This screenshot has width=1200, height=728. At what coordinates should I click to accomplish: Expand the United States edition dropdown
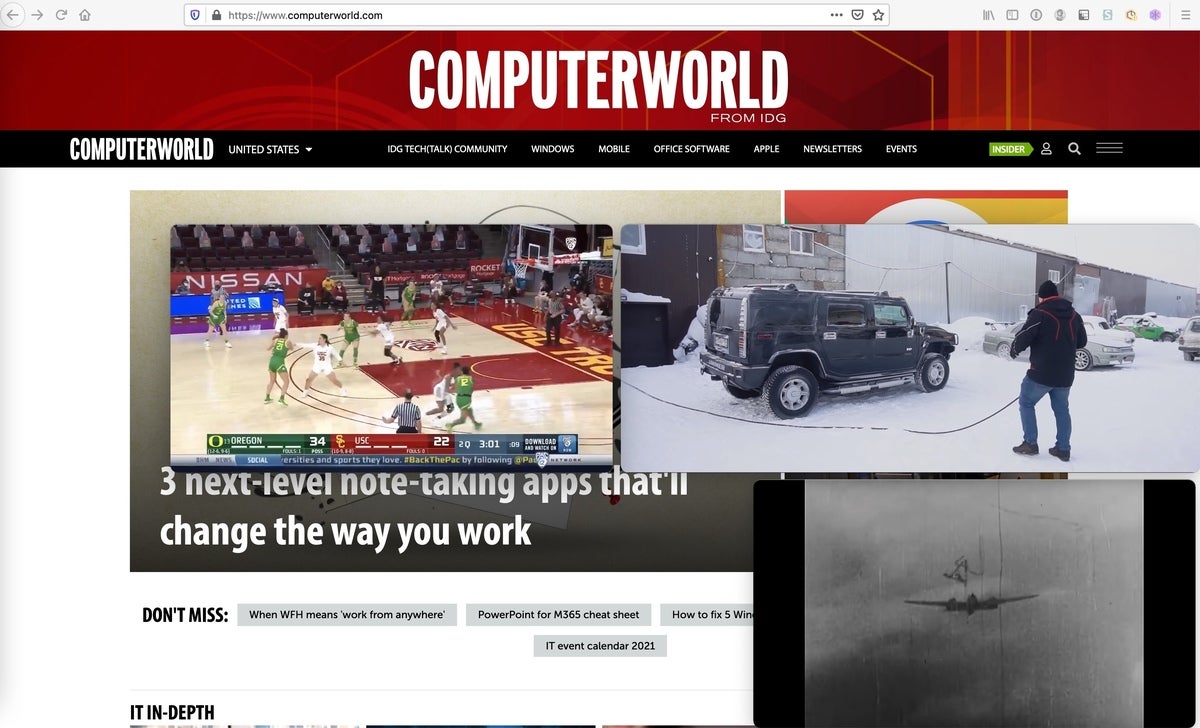[x=270, y=149]
